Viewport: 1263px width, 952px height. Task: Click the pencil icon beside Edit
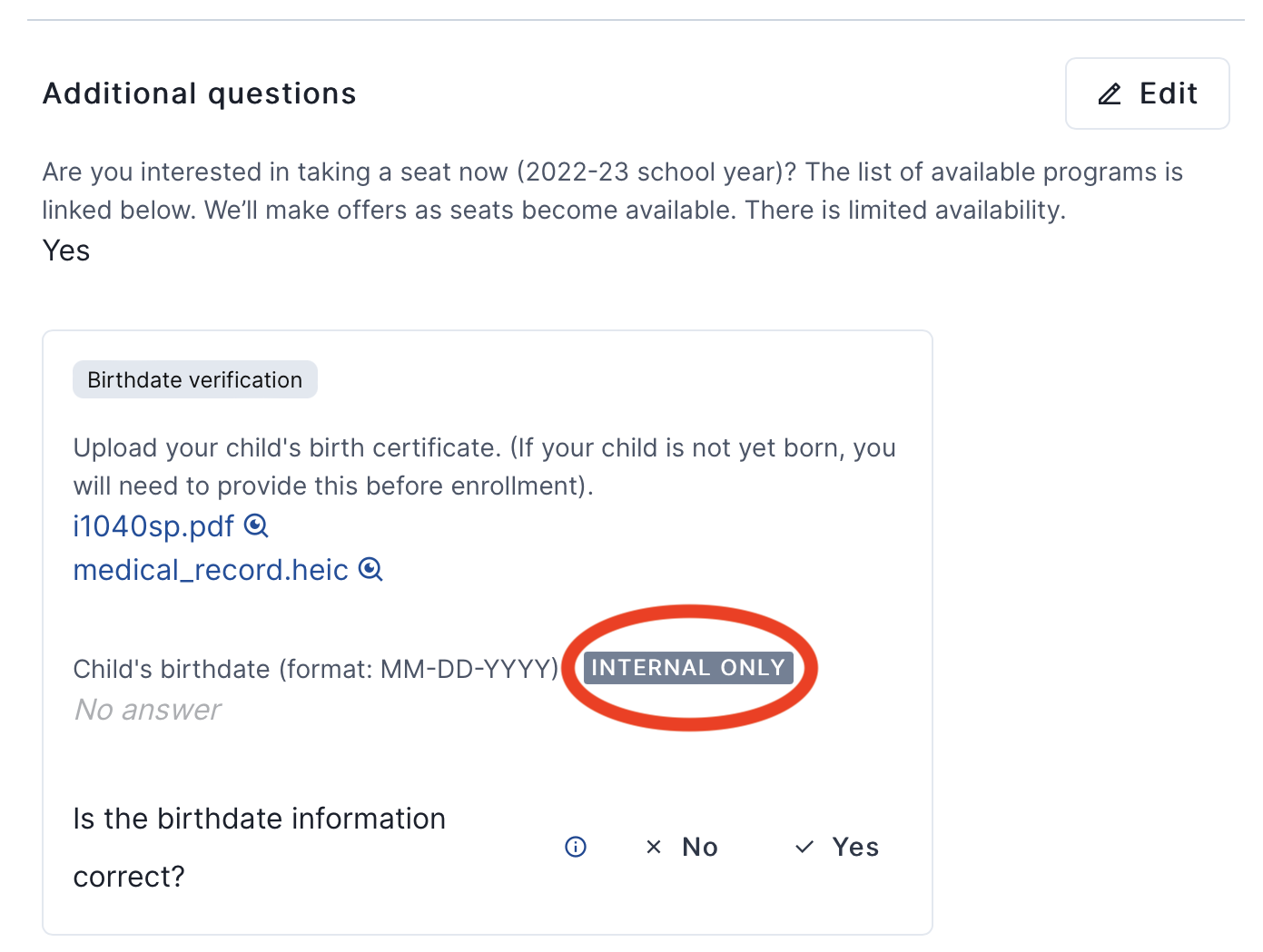coord(1110,94)
